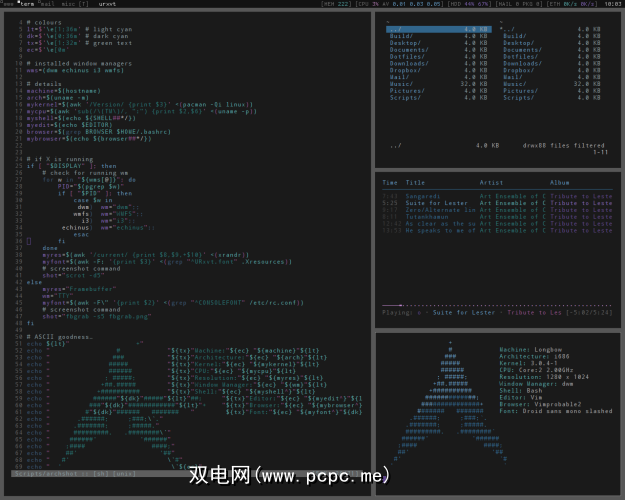Click the urxvt window title in bar
The width and height of the screenshot is (625, 500).
tap(107, 4)
